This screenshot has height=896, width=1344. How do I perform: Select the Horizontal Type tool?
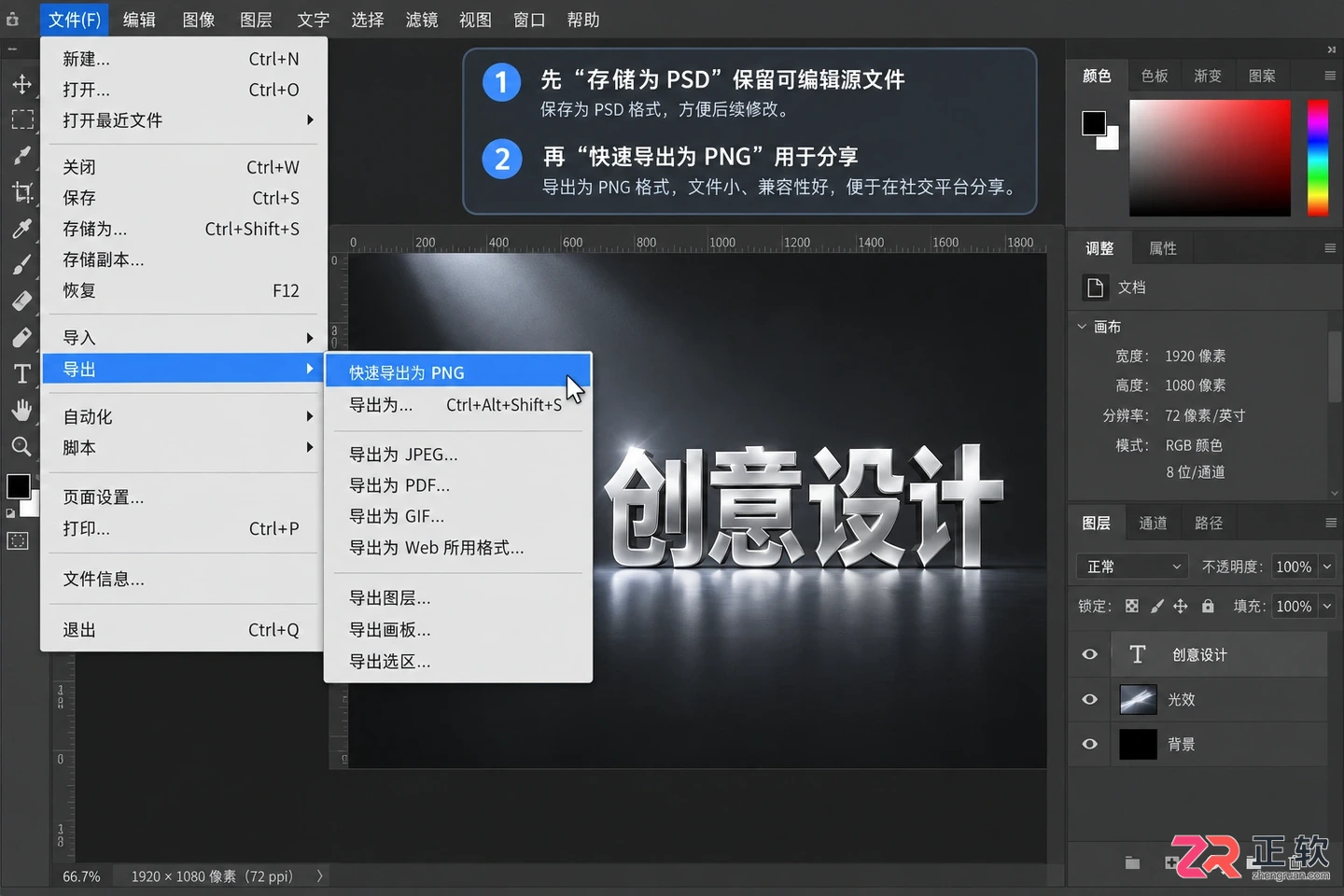[x=21, y=373]
